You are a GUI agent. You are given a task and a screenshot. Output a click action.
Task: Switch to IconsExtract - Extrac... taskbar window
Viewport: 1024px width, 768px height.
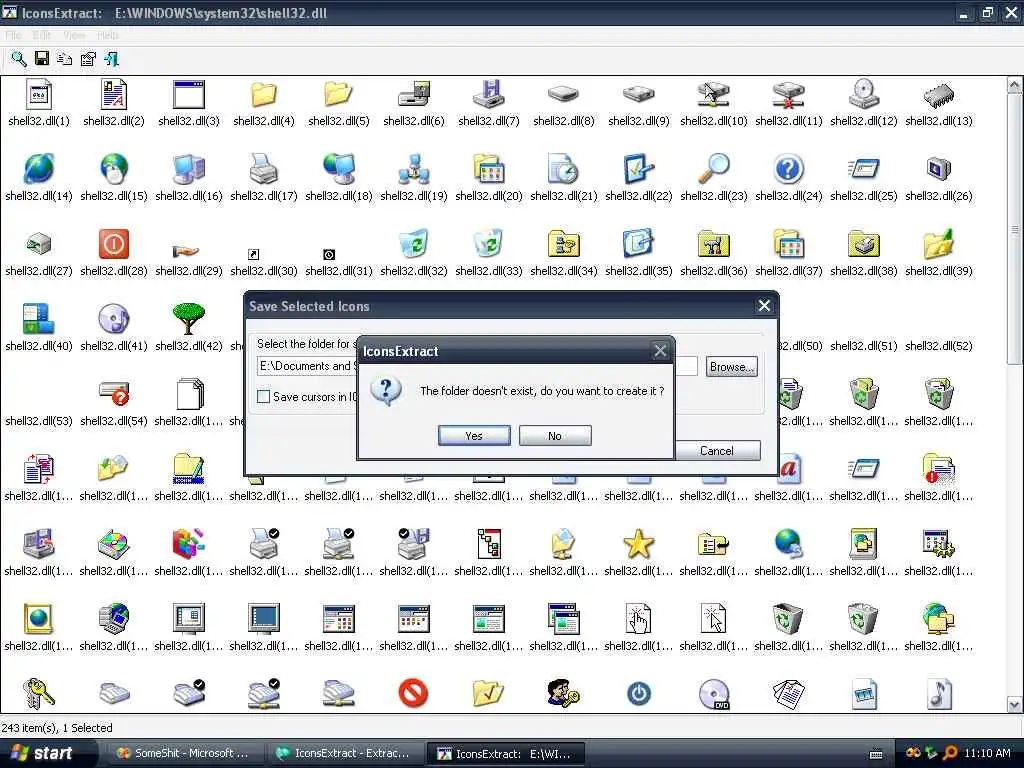click(x=344, y=753)
